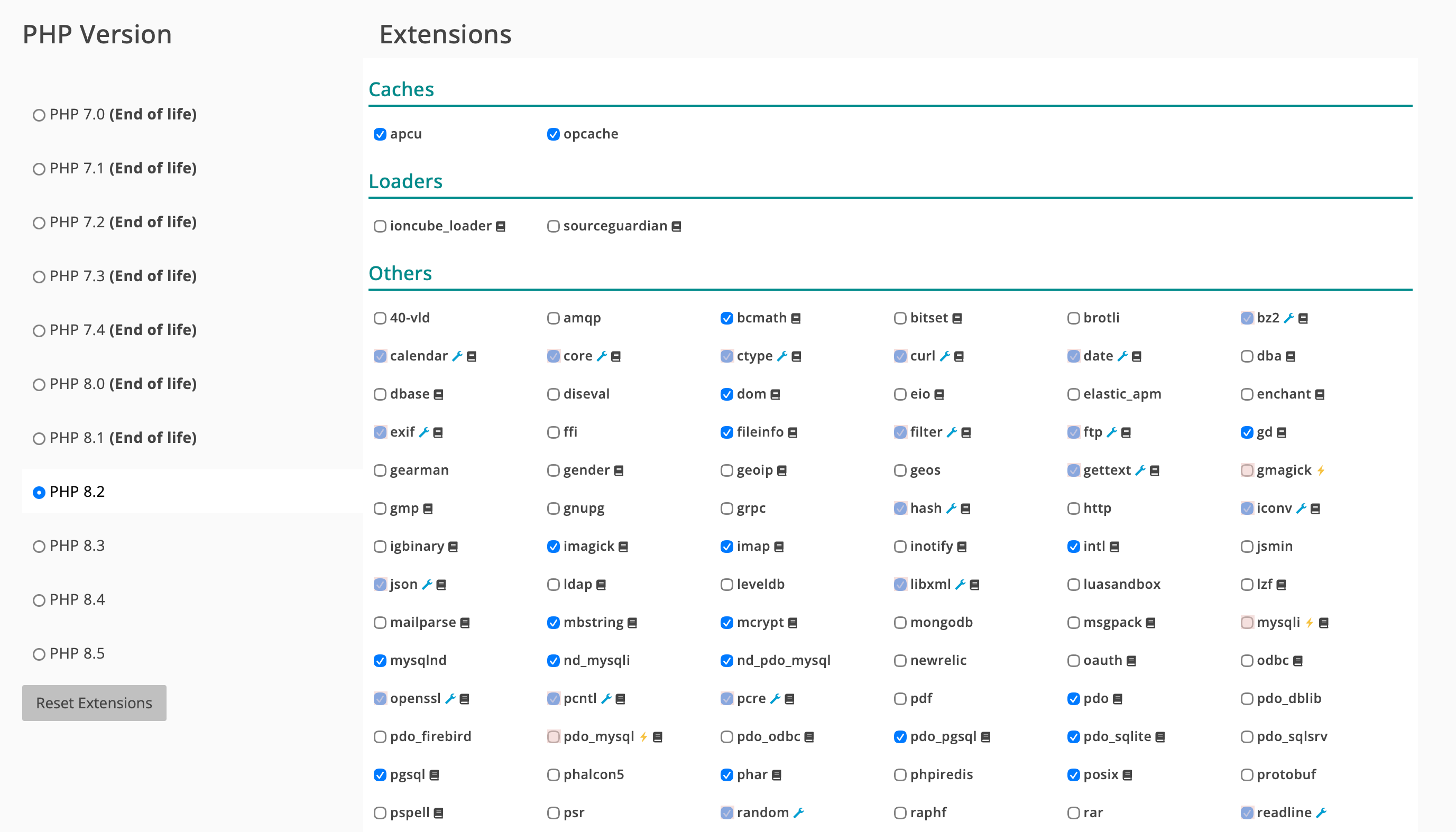The width and height of the screenshot is (1456, 832).
Task: Click the phpiredis extension label
Action: point(941,775)
